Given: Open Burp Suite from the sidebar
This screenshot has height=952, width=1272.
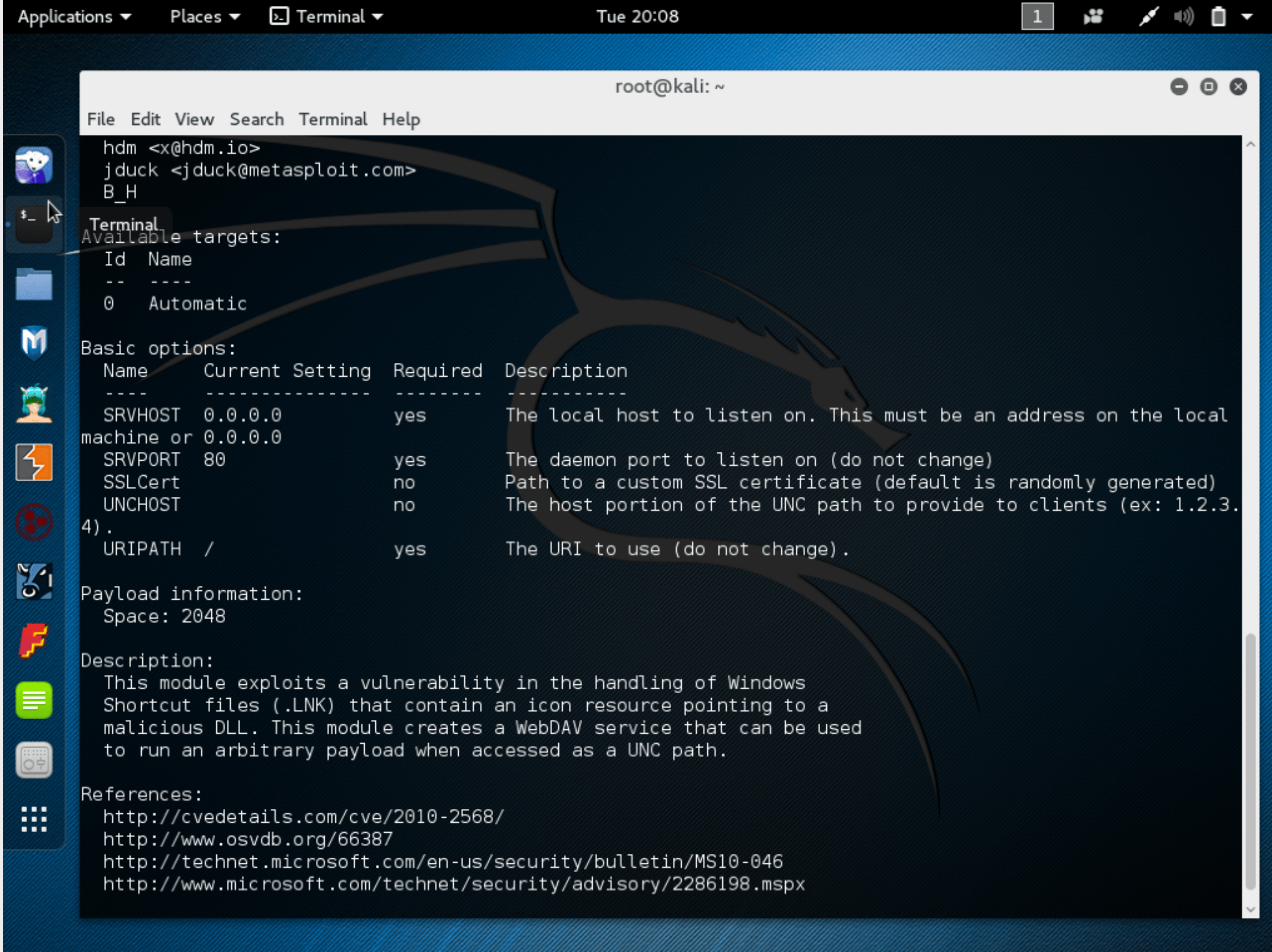Looking at the screenshot, I should coord(33,462).
